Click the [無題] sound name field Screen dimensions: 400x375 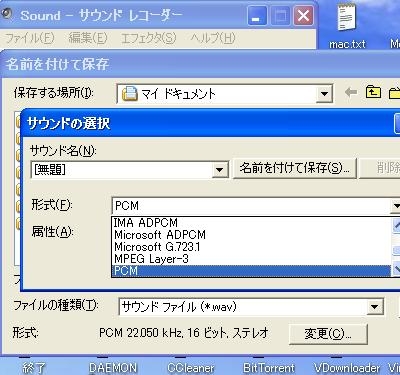tap(121, 170)
